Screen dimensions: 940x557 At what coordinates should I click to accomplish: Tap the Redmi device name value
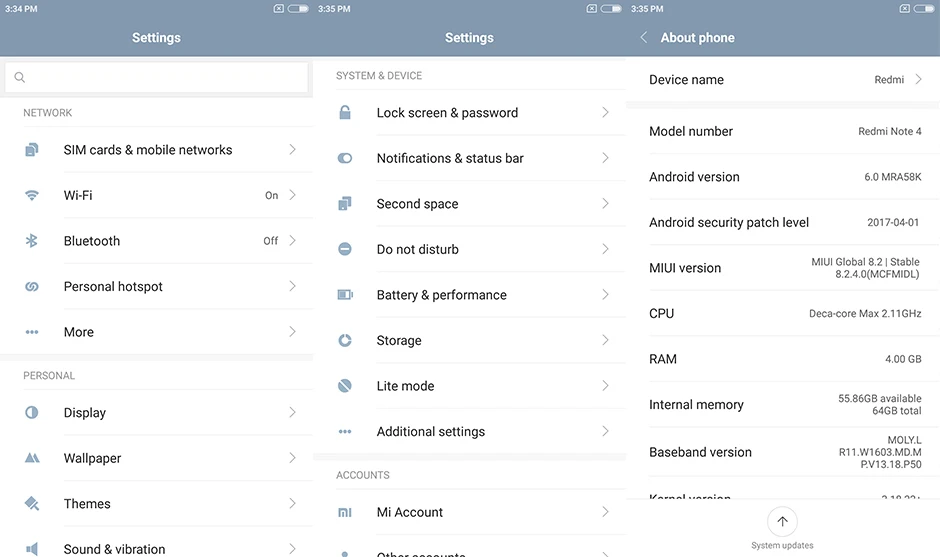(889, 80)
